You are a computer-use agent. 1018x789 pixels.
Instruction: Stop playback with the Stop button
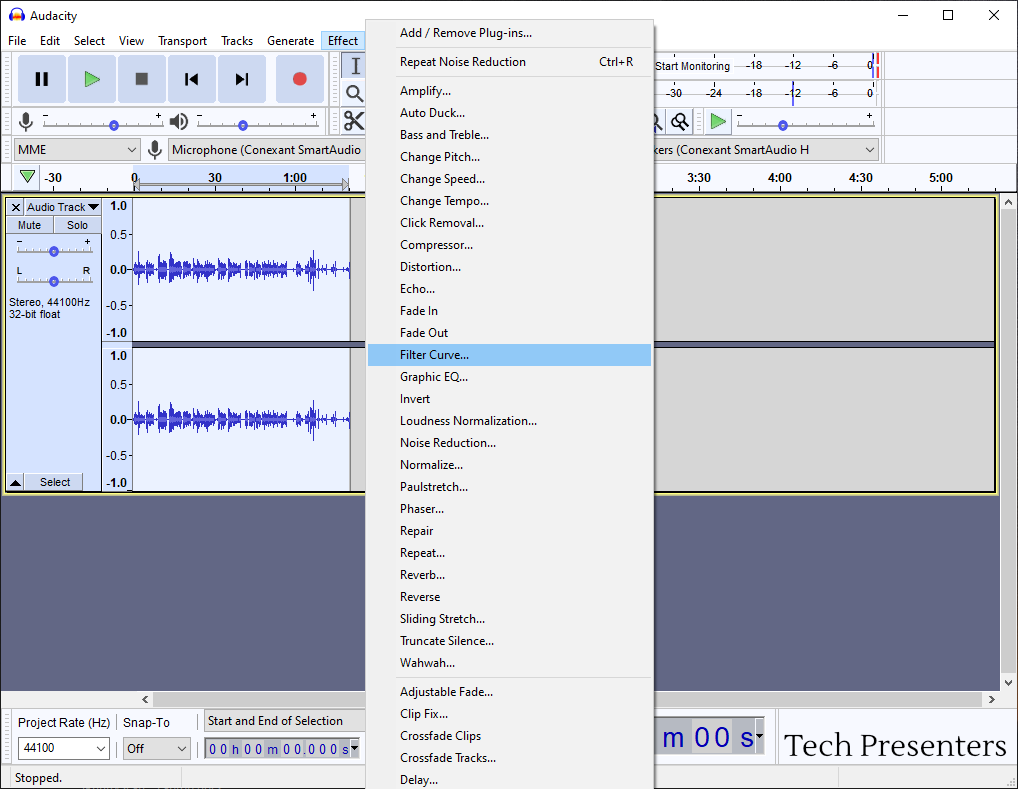[x=142, y=79]
